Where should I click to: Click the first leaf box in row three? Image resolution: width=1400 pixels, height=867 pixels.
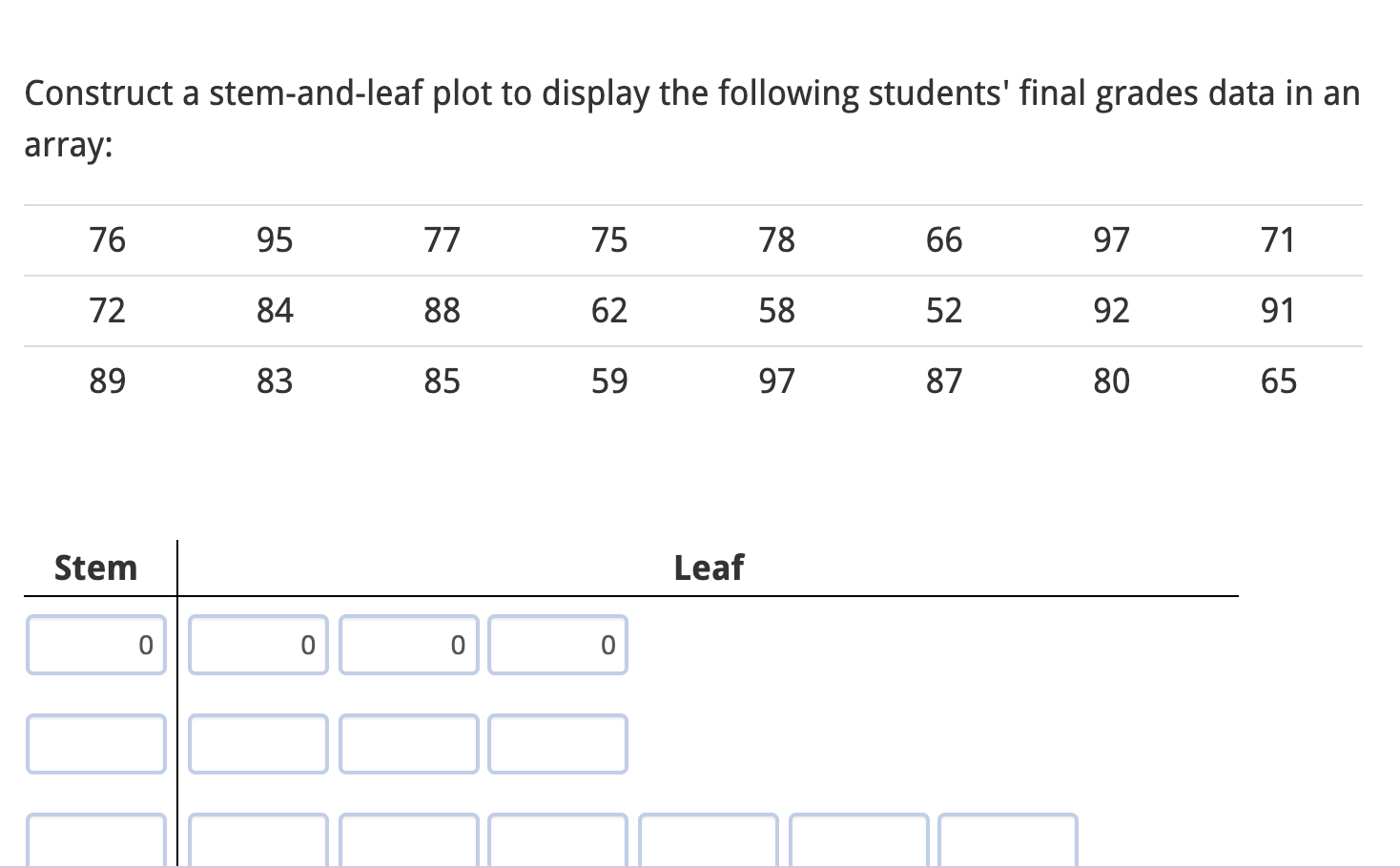257,842
